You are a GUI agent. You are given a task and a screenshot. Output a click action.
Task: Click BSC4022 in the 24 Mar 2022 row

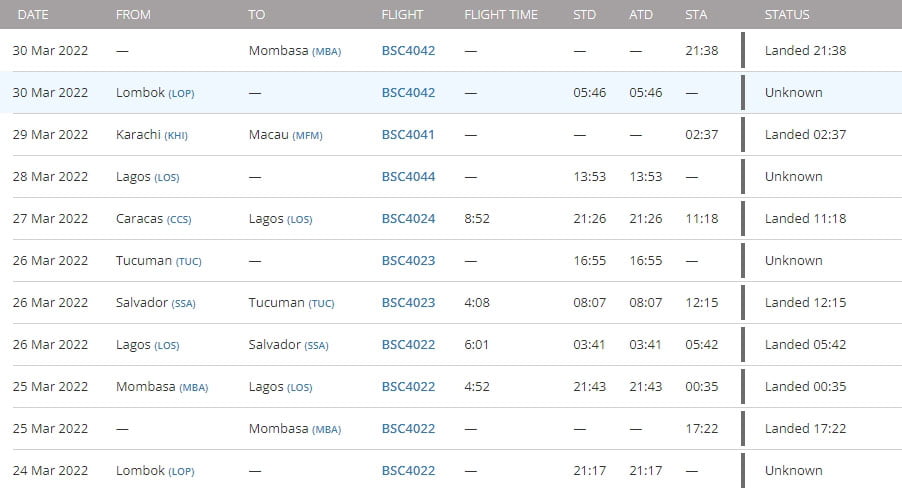click(408, 470)
